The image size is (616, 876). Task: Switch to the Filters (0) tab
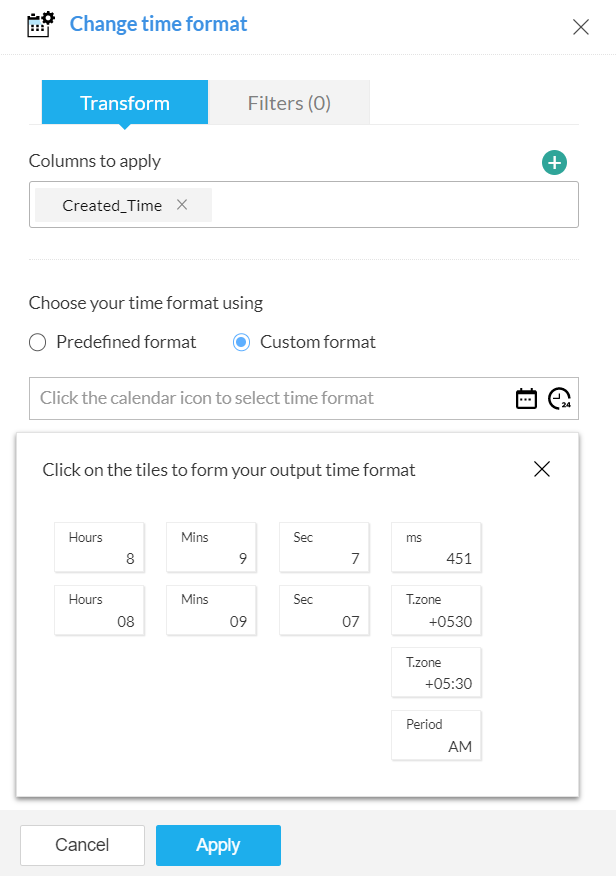click(289, 103)
